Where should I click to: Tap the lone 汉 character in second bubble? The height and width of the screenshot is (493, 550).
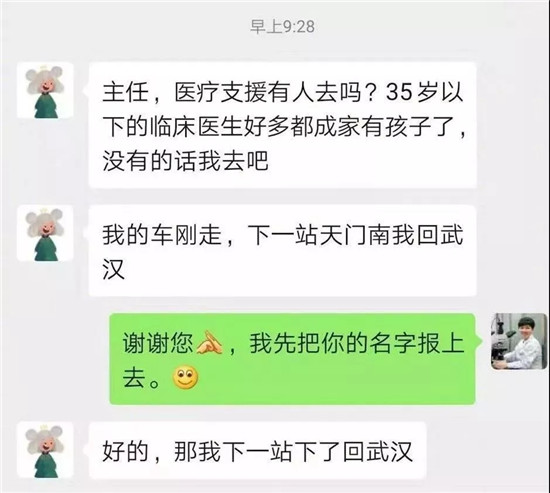click(114, 269)
